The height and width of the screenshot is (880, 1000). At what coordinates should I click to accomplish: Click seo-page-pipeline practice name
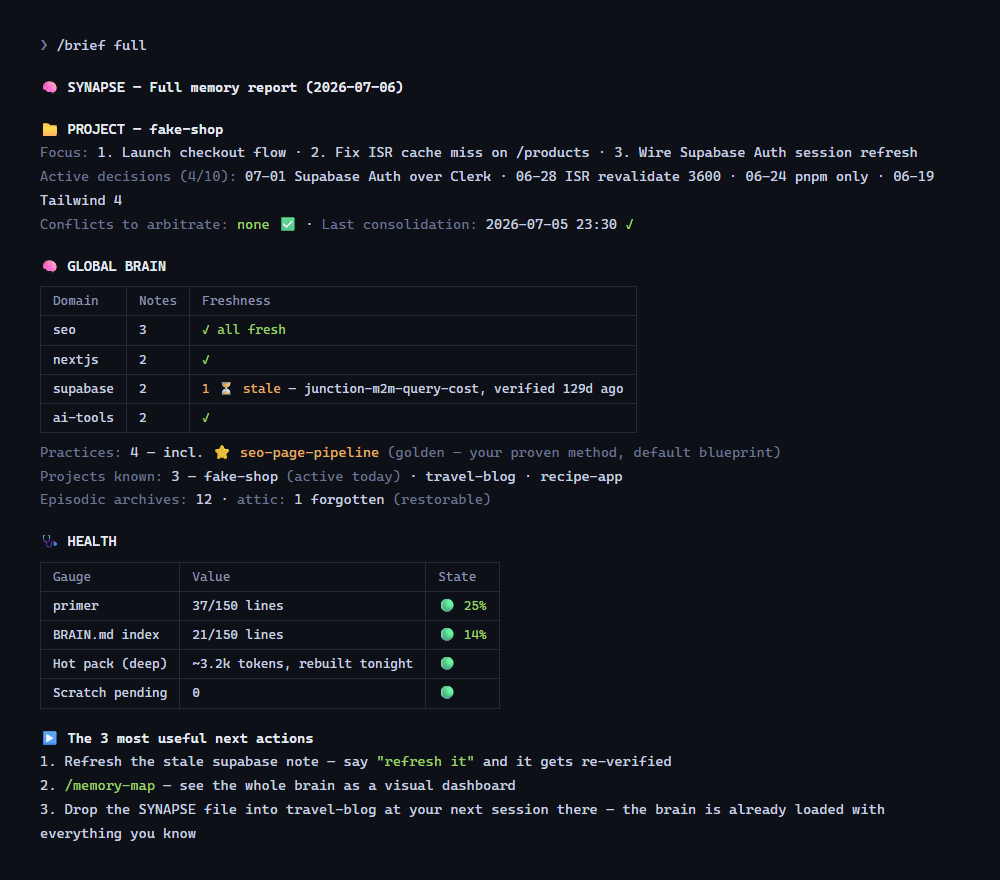click(309, 452)
